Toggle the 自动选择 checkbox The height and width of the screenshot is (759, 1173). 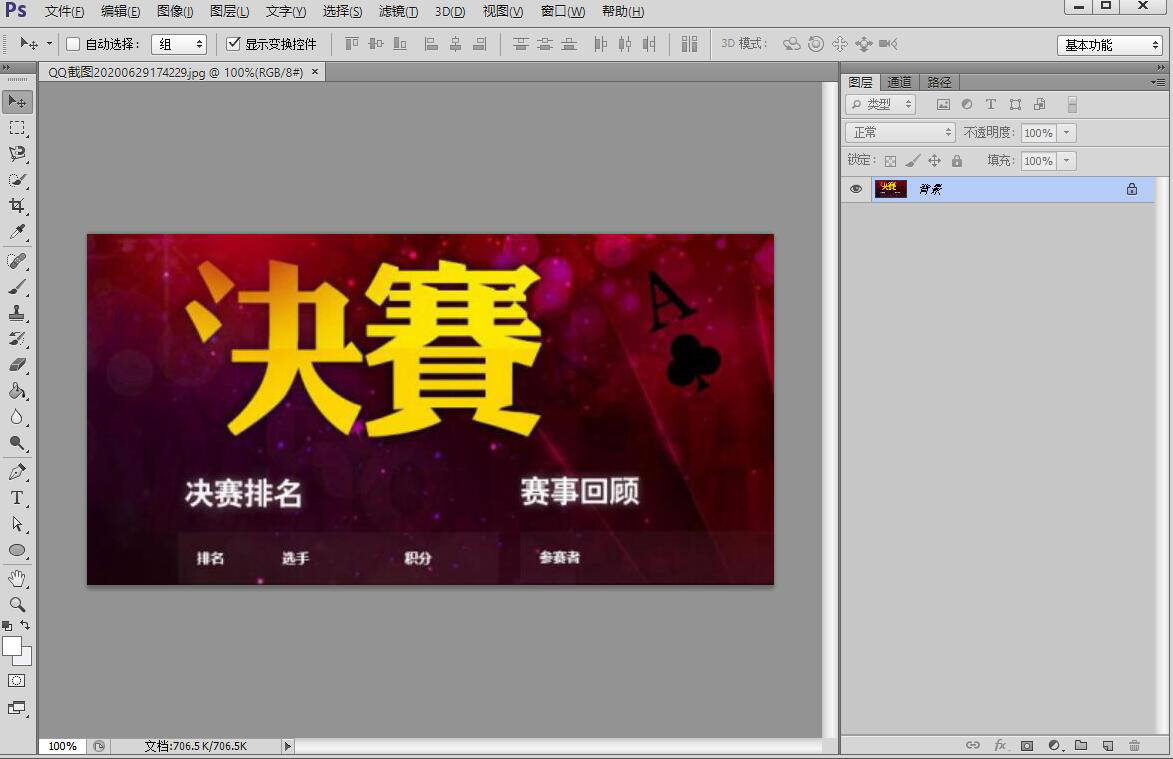[73, 44]
